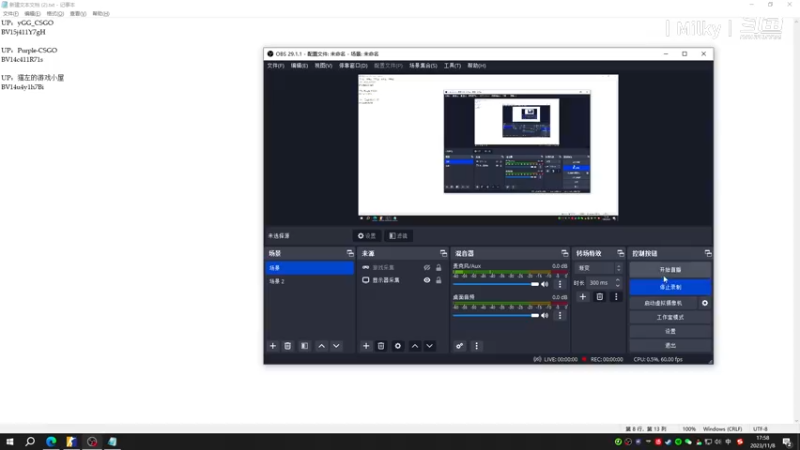Click Exit button in Controls panel
The height and width of the screenshot is (450, 800).
[670, 345]
